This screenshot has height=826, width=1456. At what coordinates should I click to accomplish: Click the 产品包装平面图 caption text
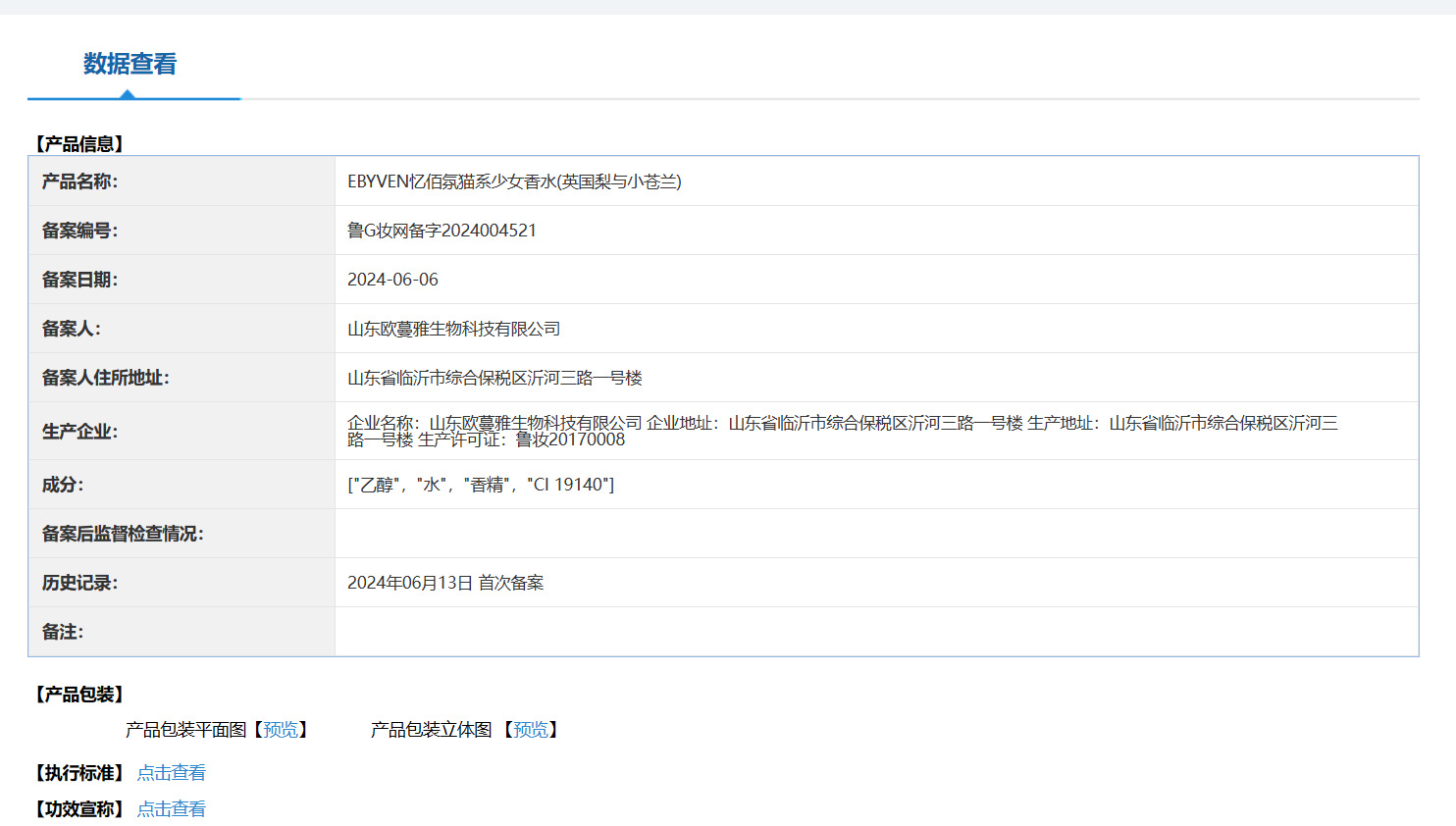[x=186, y=730]
